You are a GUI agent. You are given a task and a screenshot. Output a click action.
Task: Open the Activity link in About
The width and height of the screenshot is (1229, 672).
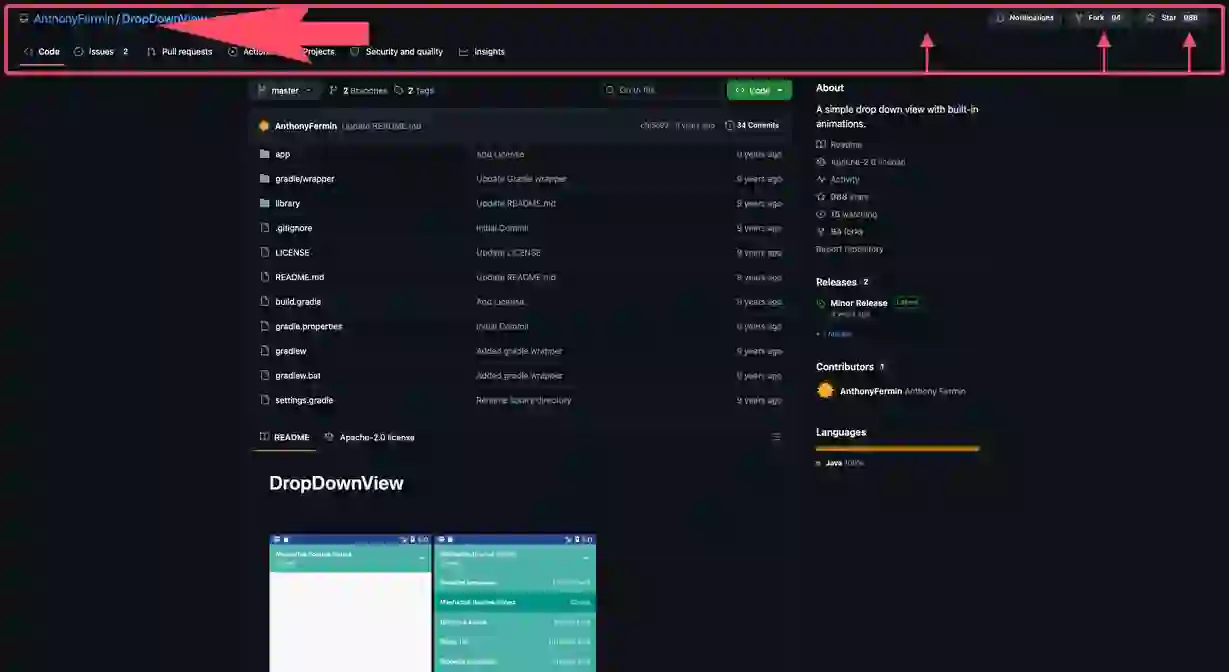click(838, 180)
